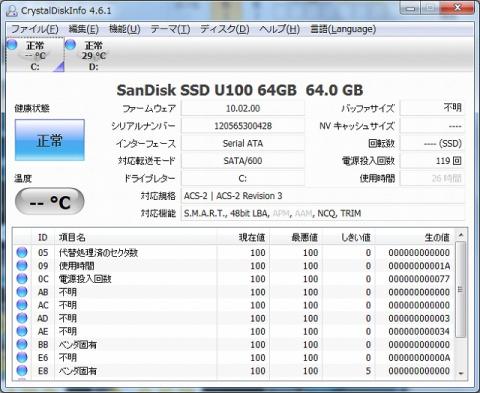Click the 現在値 column header
Screen dimensions: 480x393
243,237
